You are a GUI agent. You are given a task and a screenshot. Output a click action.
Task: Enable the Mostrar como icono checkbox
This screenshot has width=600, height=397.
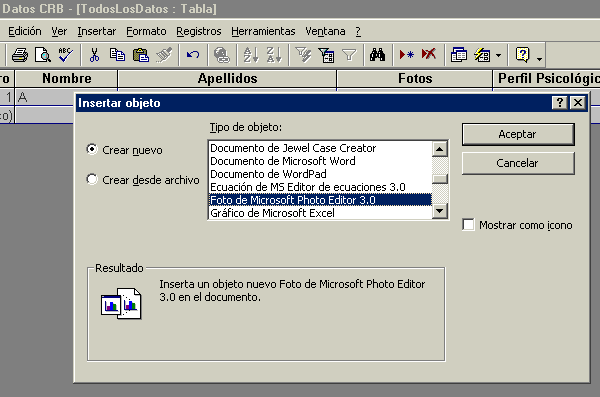468,225
